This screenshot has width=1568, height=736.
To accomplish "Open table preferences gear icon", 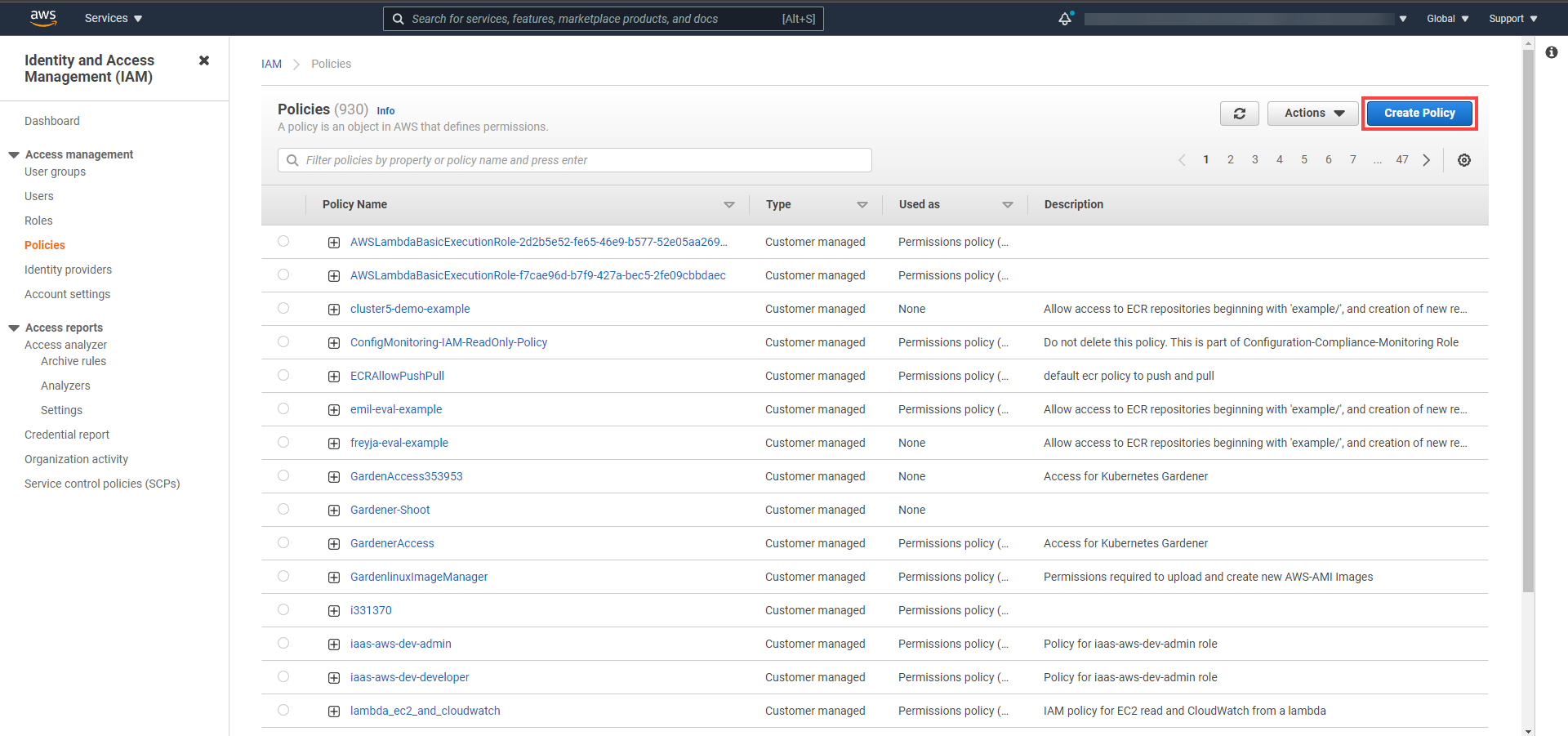I will [x=1464, y=160].
